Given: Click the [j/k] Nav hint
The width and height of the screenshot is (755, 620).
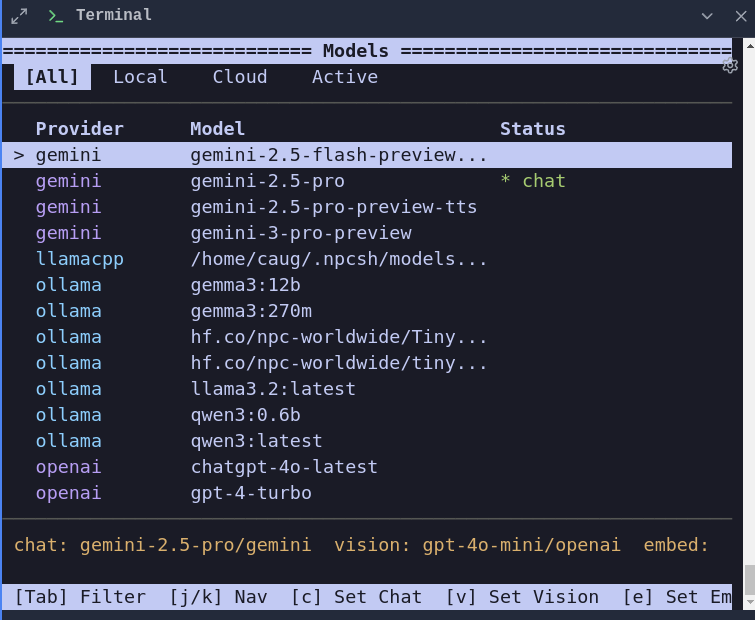Looking at the screenshot, I should click(218, 597).
